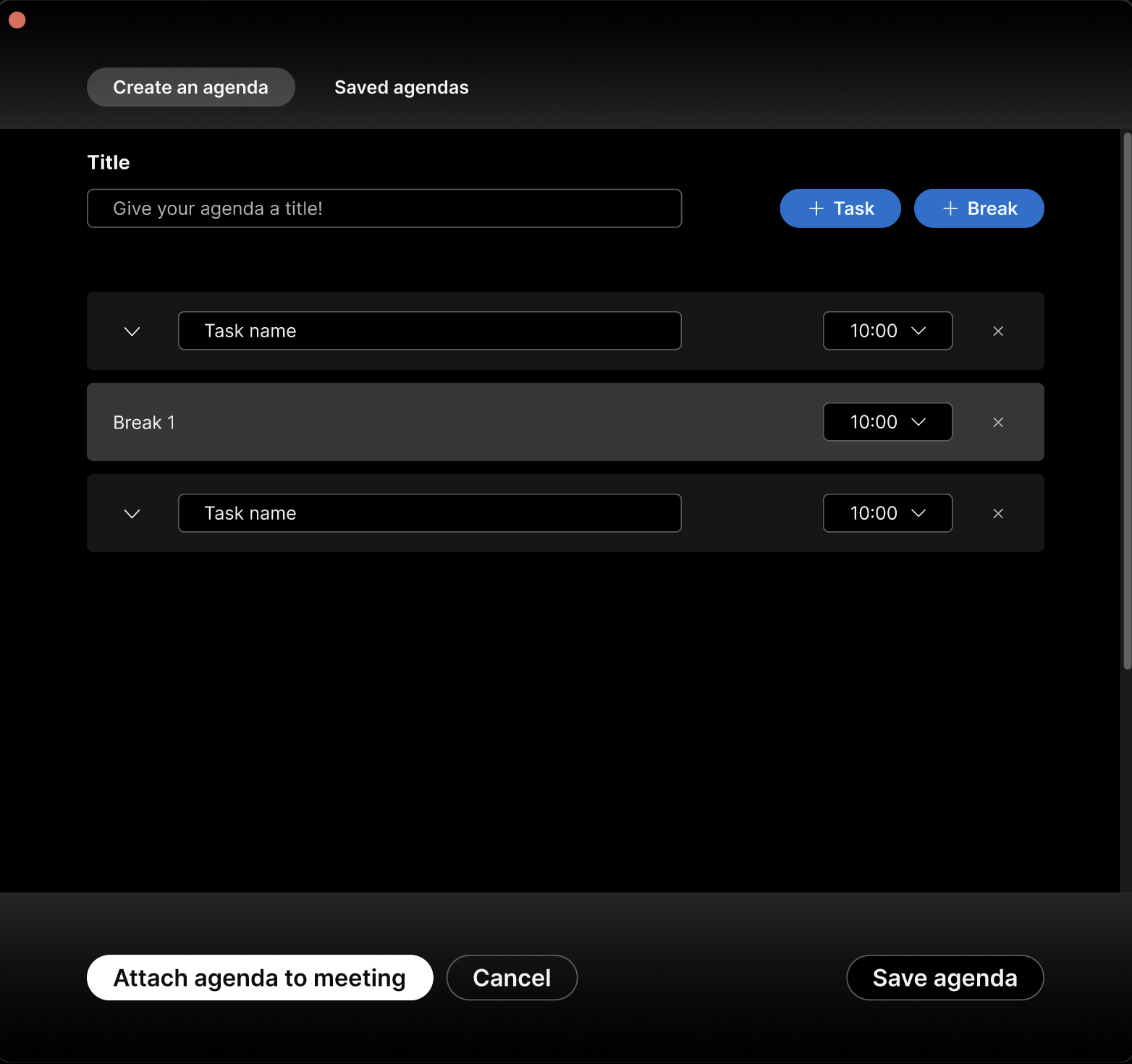This screenshot has height=1064, width=1132.
Task: Switch to the Saved agendas tab
Action: [x=401, y=87]
